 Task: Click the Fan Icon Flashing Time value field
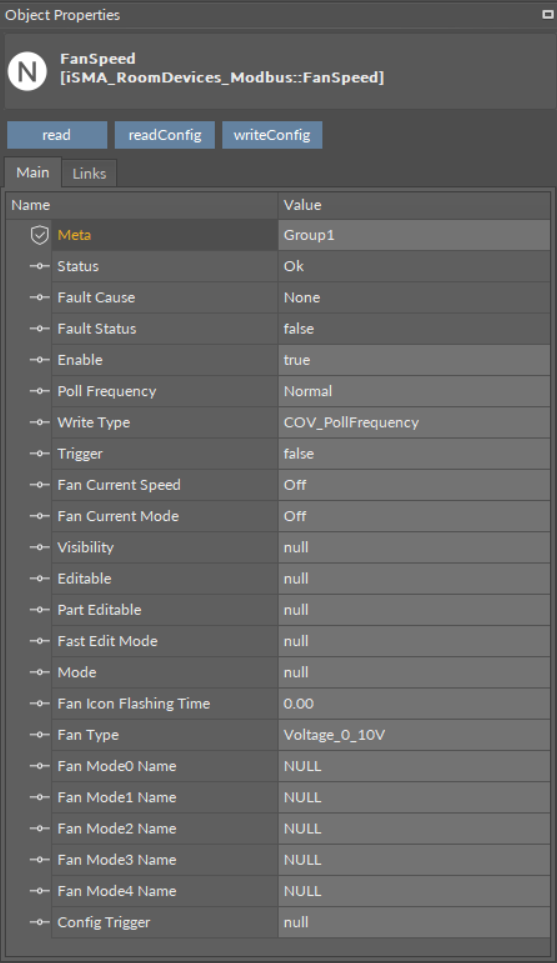point(414,703)
